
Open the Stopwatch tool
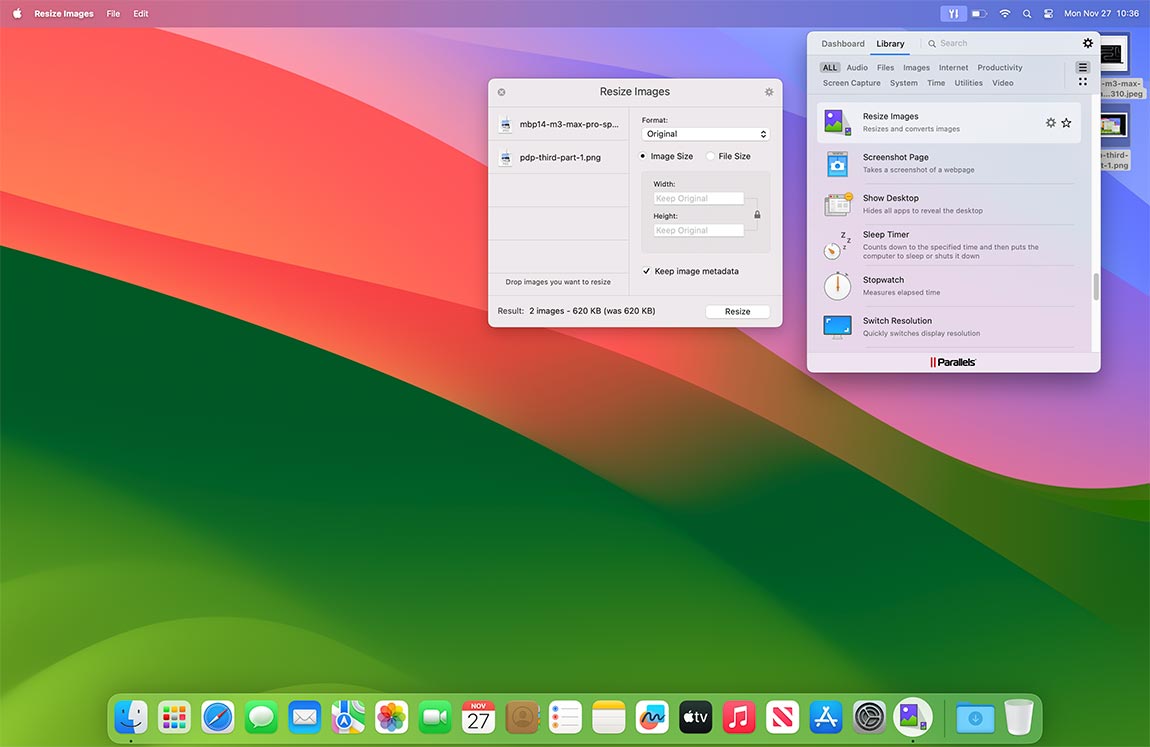coord(837,286)
